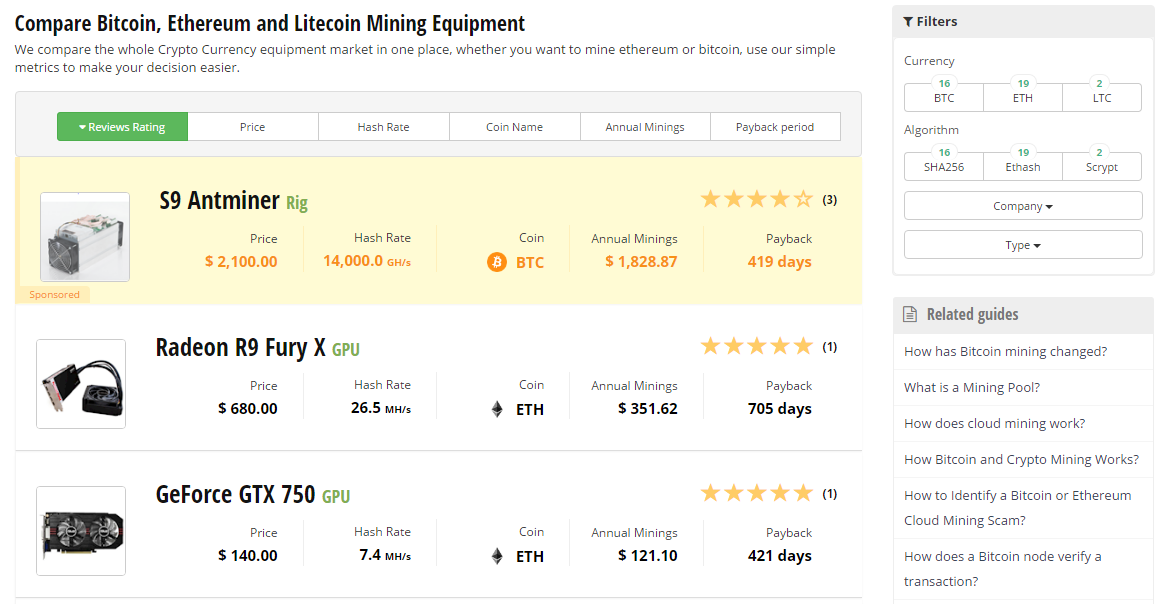The image size is (1167, 604).
Task: Toggle Ethash algorithm filter
Action: click(x=1023, y=167)
